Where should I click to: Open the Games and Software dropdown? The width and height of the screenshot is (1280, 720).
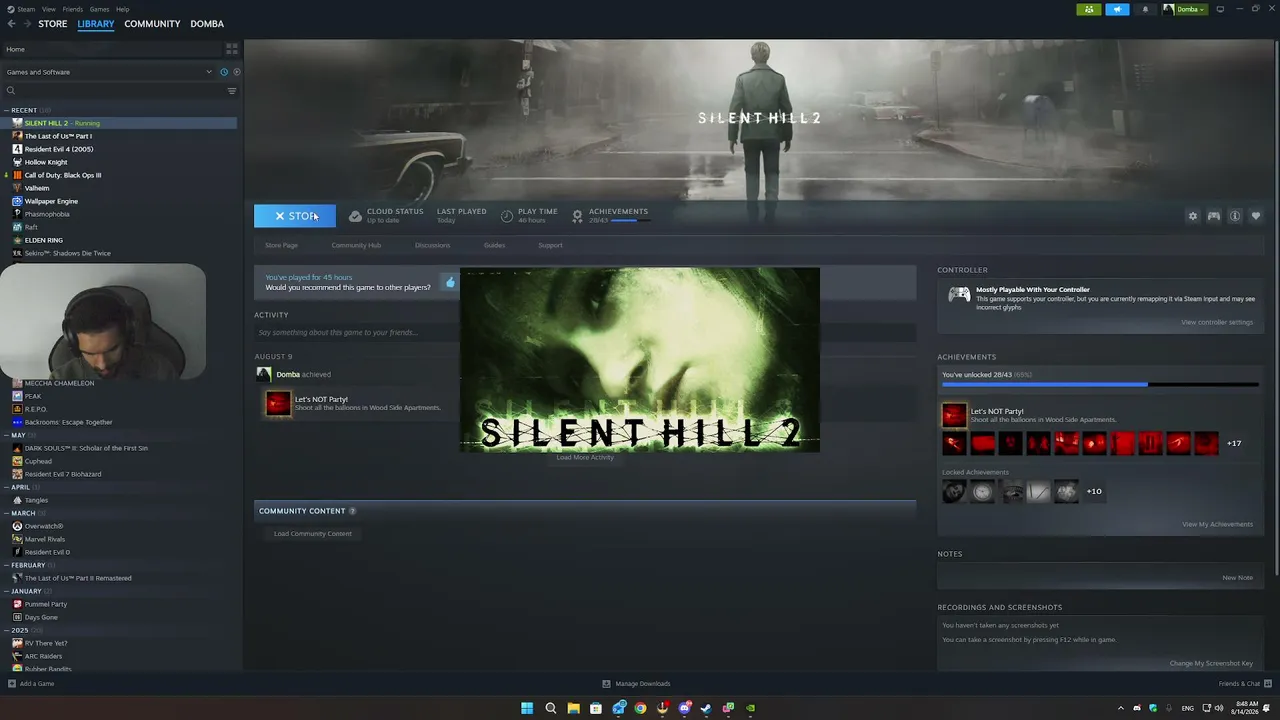109,72
